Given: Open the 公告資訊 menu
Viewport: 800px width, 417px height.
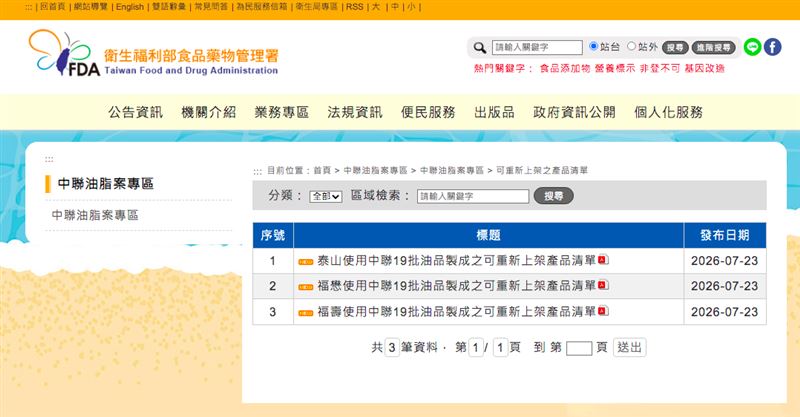Looking at the screenshot, I should pyautogui.click(x=135, y=112).
